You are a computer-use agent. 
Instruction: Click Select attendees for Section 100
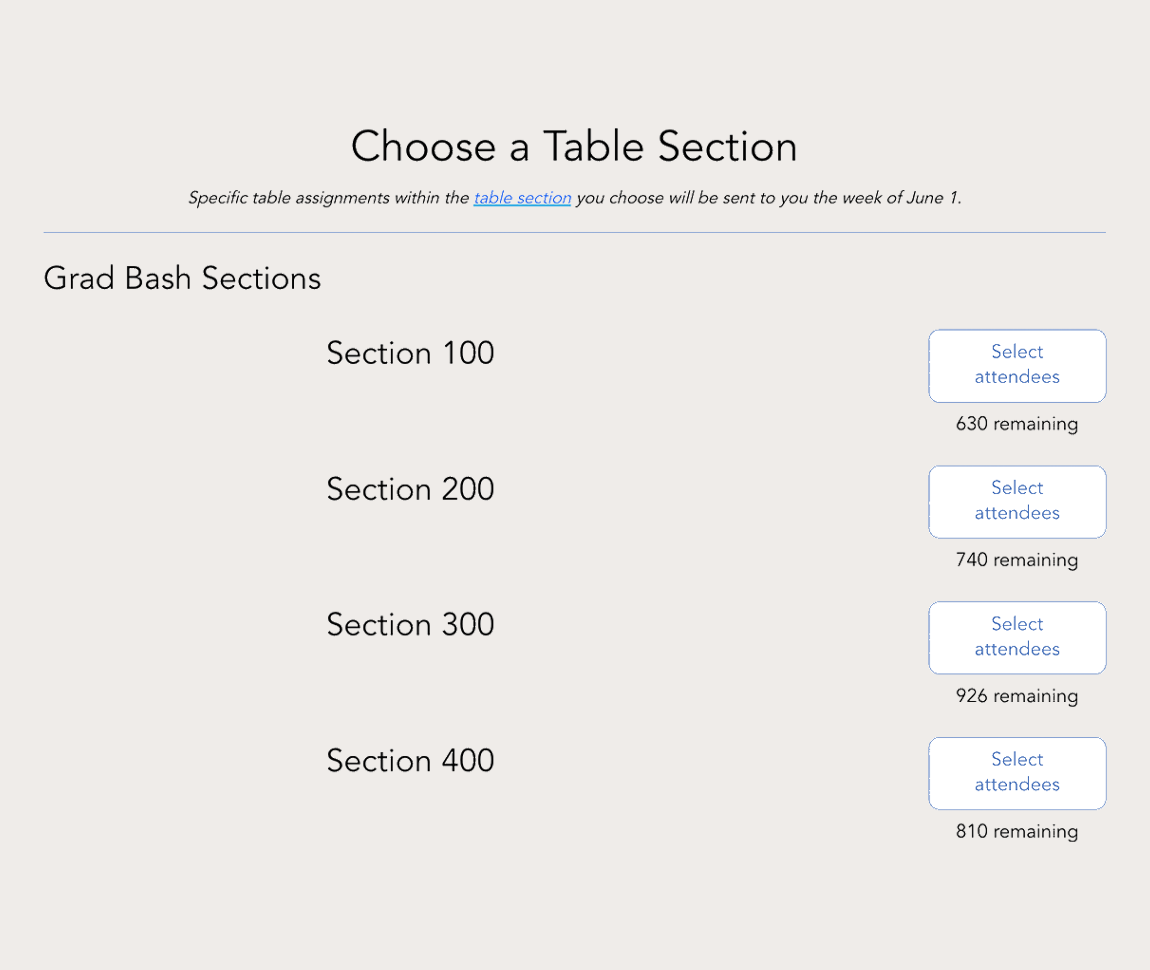tap(1017, 365)
